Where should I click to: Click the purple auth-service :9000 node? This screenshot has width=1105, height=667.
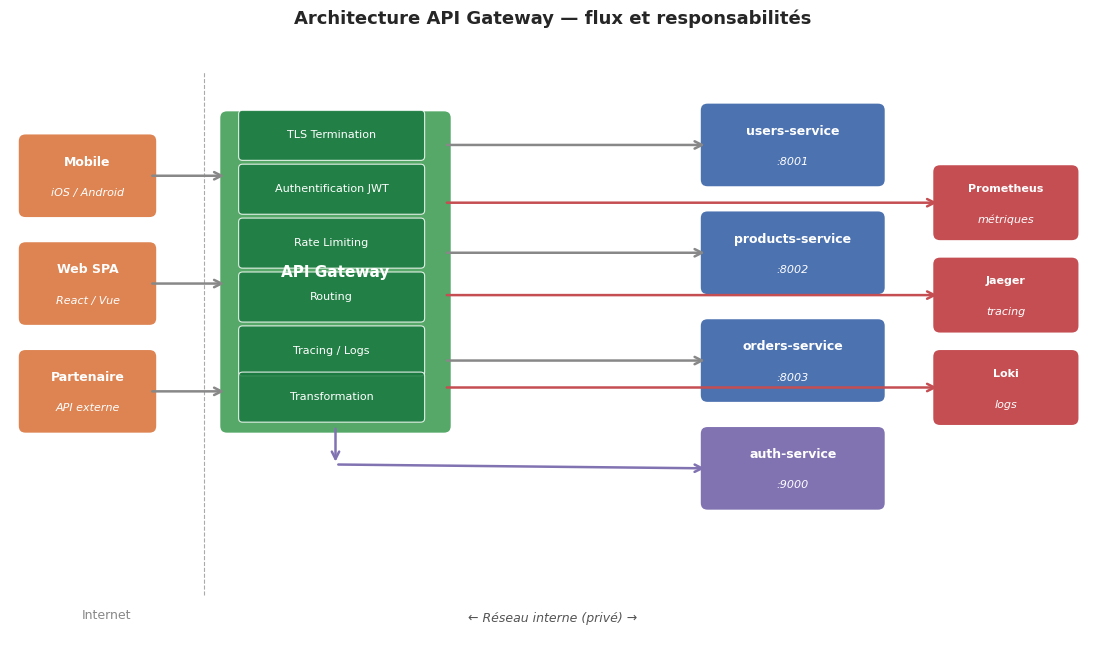pyautogui.click(x=792, y=468)
